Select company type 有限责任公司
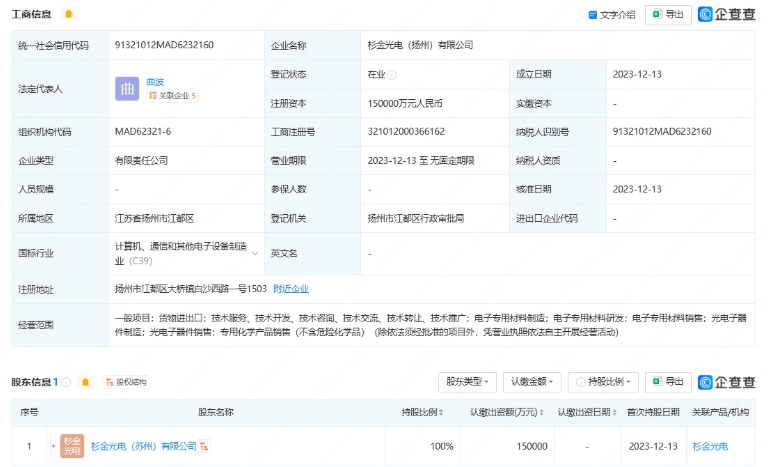This screenshot has width=771, height=467. click(142, 161)
